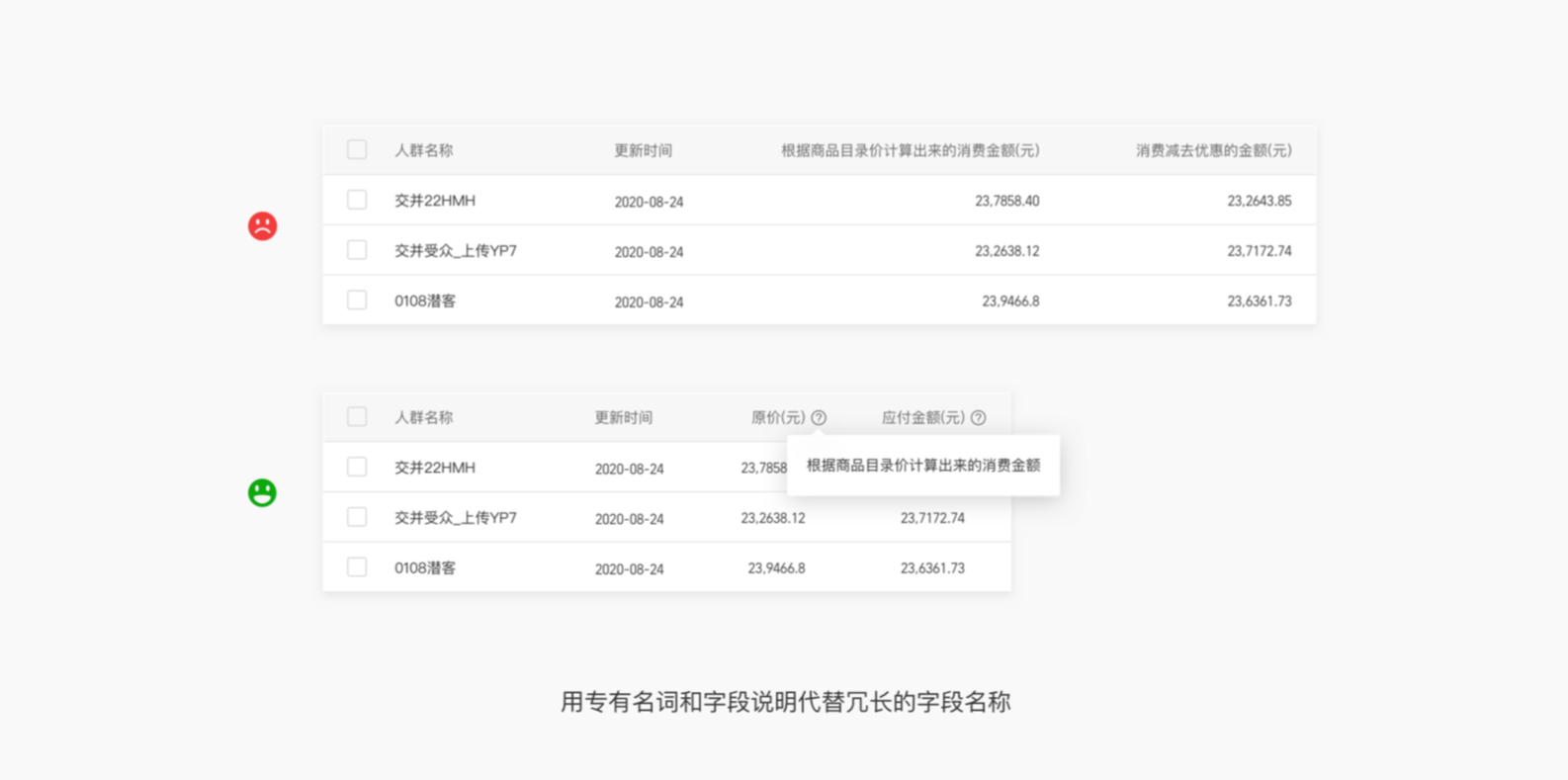Screen dimensions: 1568x780
Task: Click value 23,2638.12 in upper table
Action: [1007, 251]
